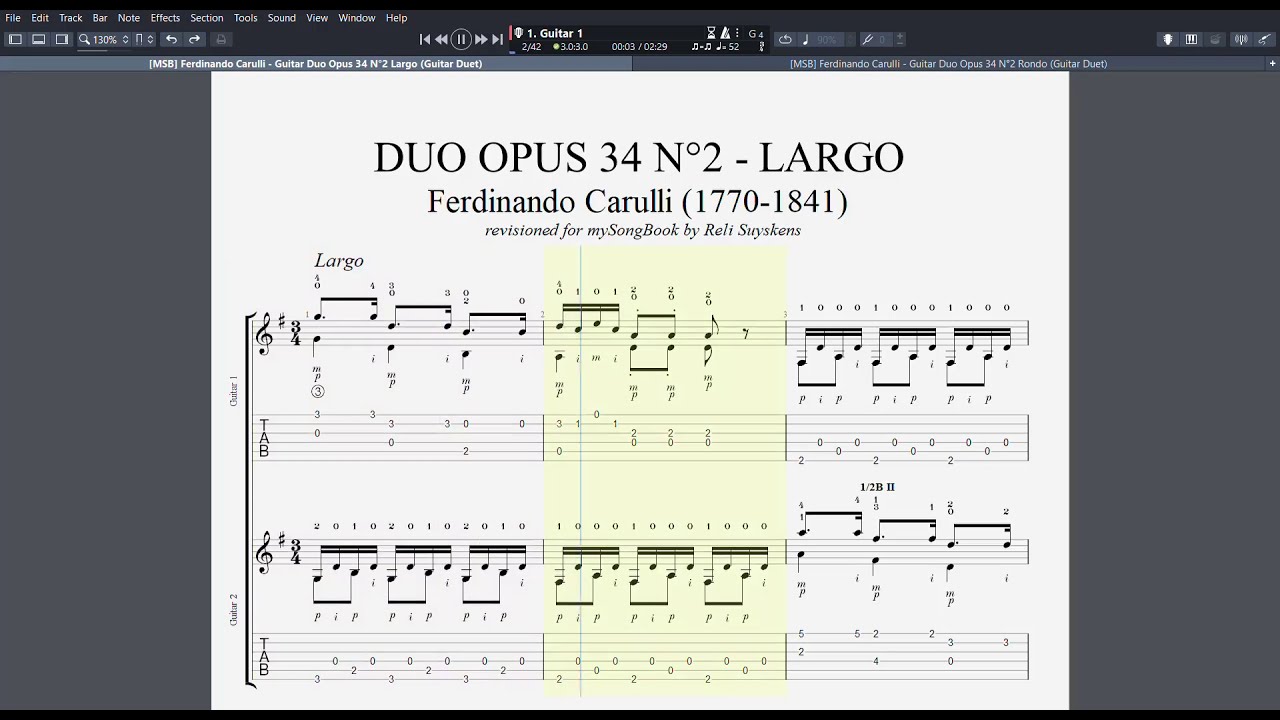The height and width of the screenshot is (720, 1280).
Task: Toggle the count-in hourglass icon
Action: (711, 33)
